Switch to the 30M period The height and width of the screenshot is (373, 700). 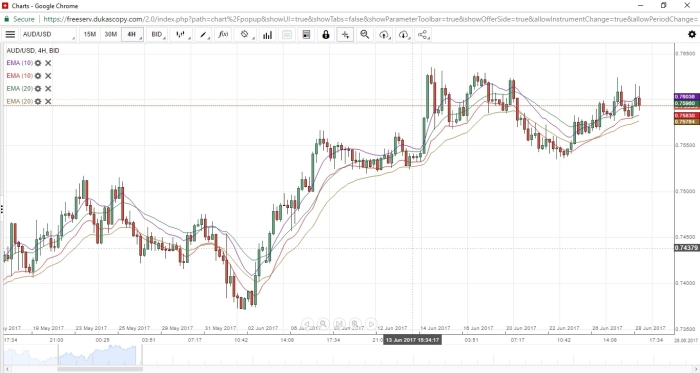pos(110,34)
